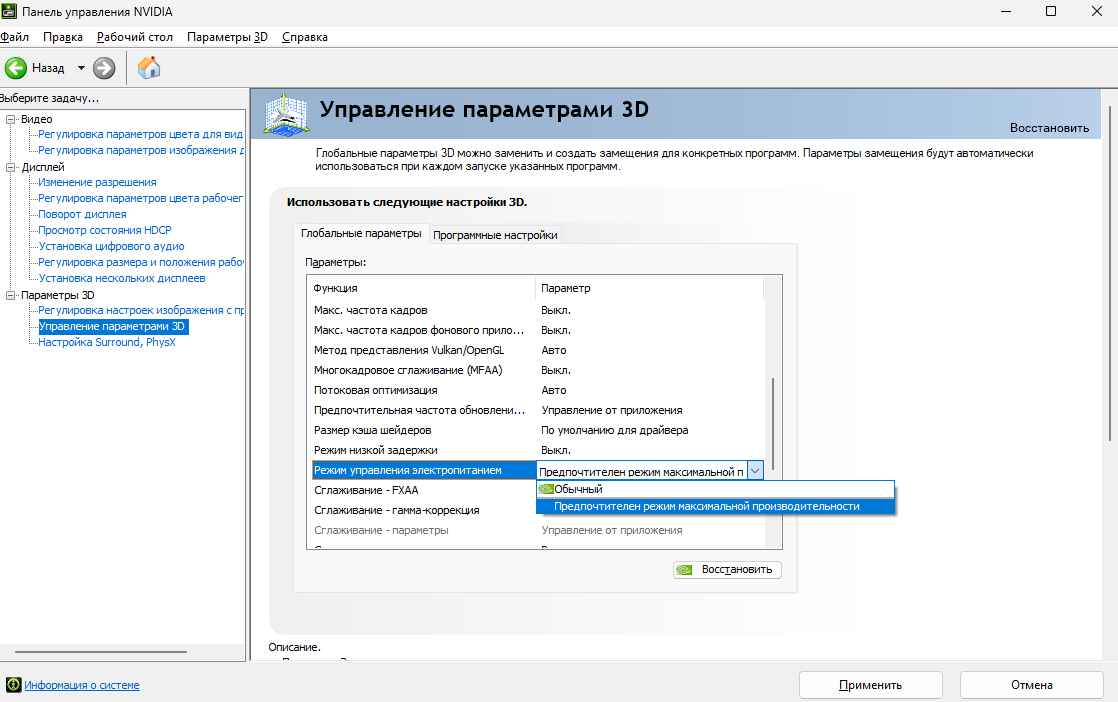Open Установка нескольких дисплеев

(122, 278)
